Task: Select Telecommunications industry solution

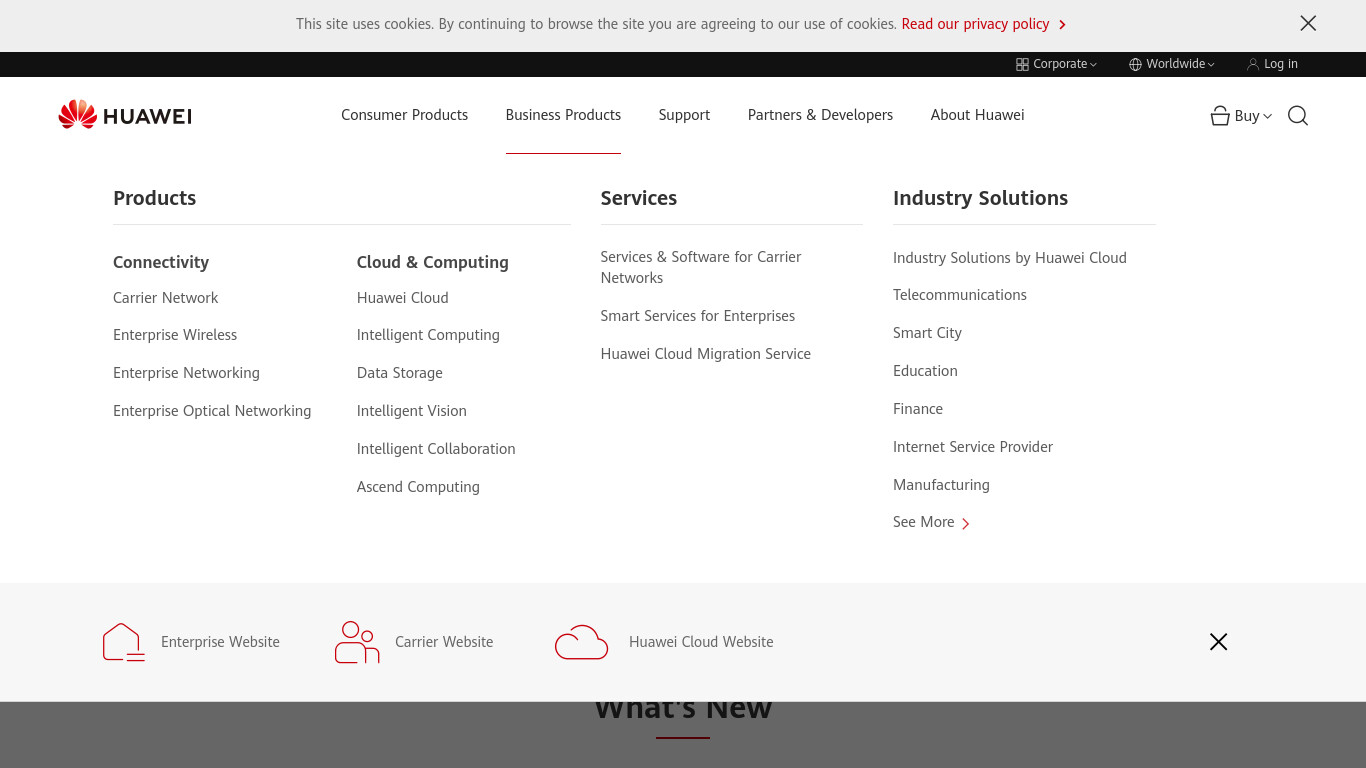Action: [x=960, y=295]
